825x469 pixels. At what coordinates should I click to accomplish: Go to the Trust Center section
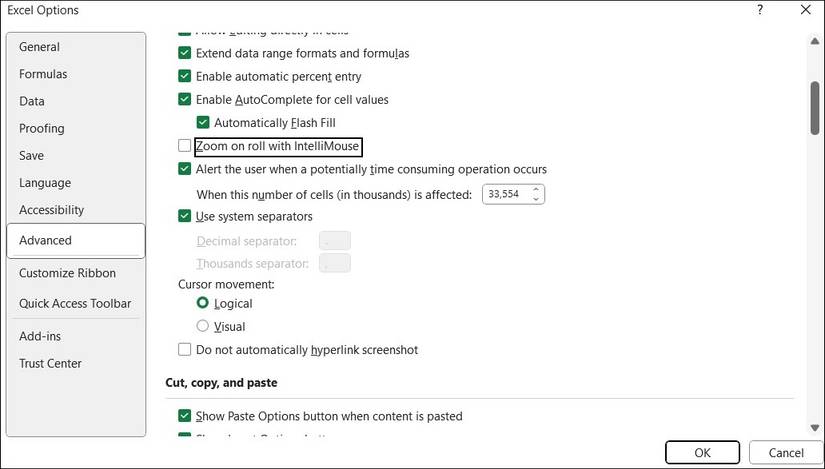50,363
